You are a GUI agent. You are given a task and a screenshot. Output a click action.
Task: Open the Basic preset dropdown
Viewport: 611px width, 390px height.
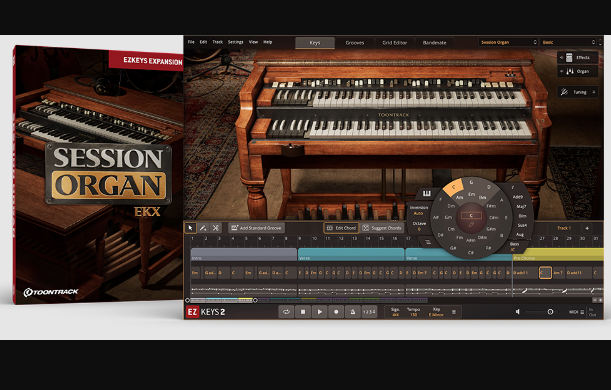[569, 42]
